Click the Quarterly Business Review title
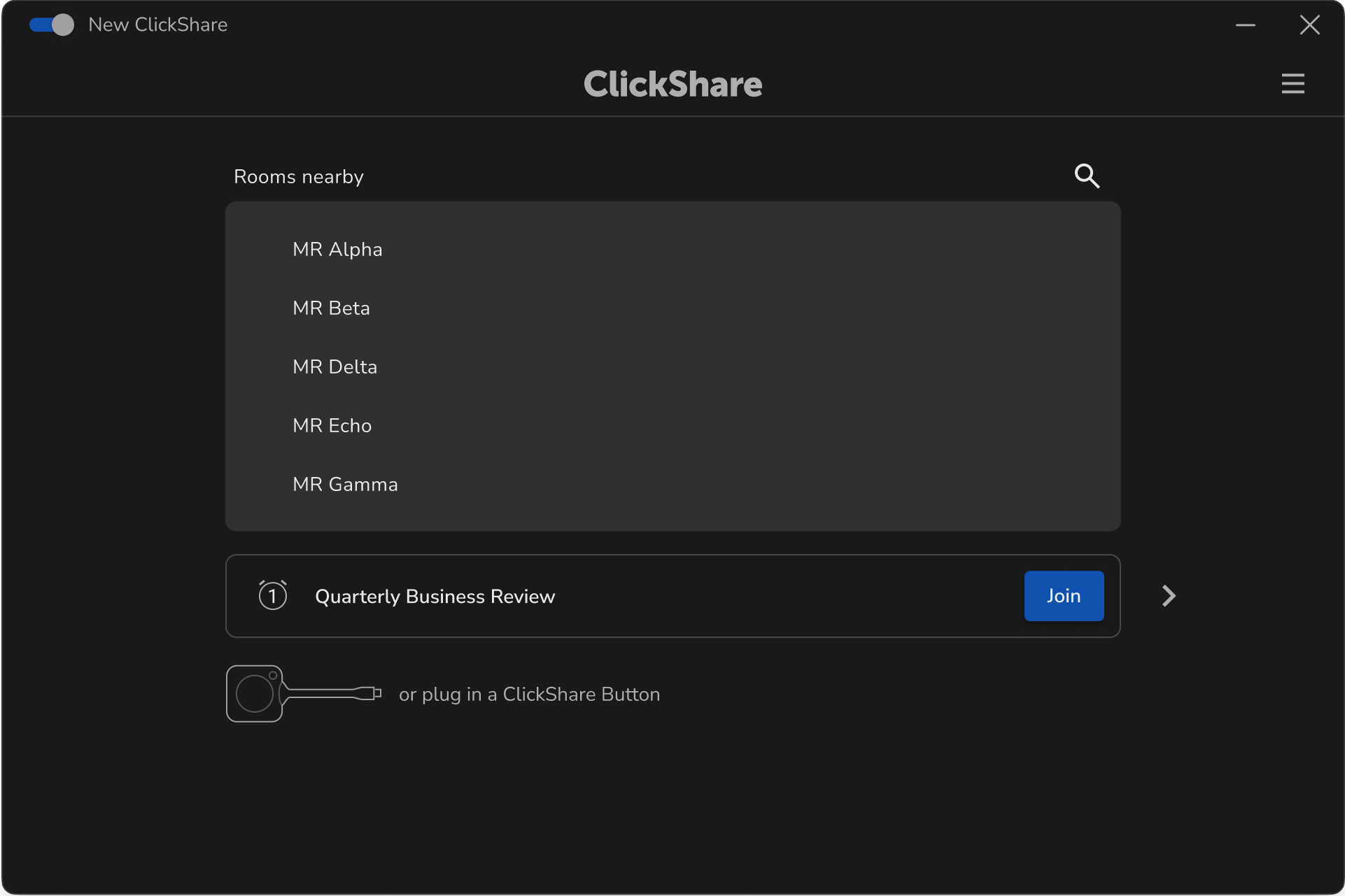 point(435,597)
